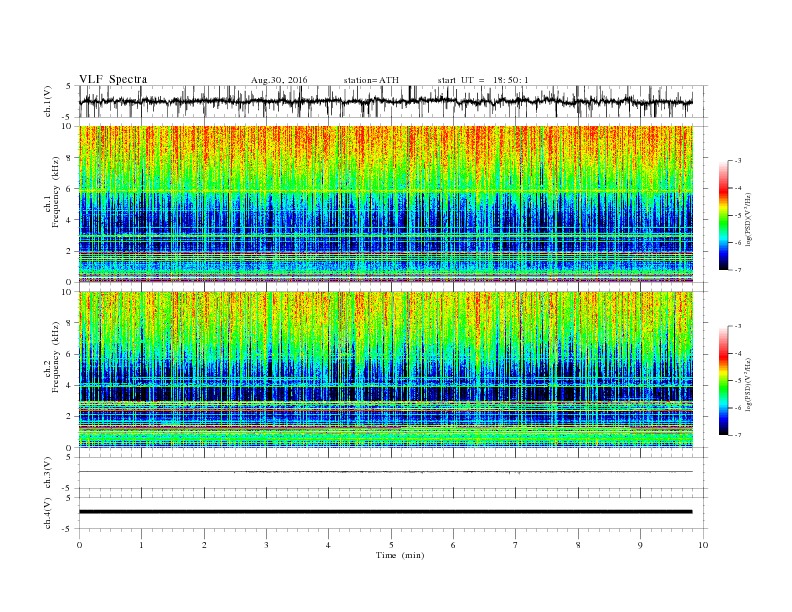Screen dimensions: 792x612
Task: Click time axis tick label '0'
Action: coord(79,545)
